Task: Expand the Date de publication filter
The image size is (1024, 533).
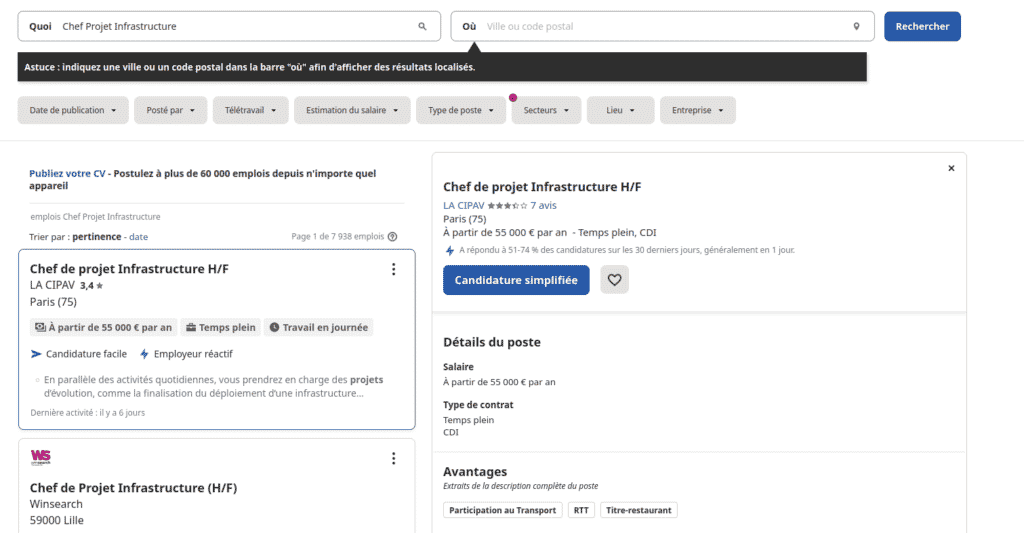Action: tap(73, 110)
